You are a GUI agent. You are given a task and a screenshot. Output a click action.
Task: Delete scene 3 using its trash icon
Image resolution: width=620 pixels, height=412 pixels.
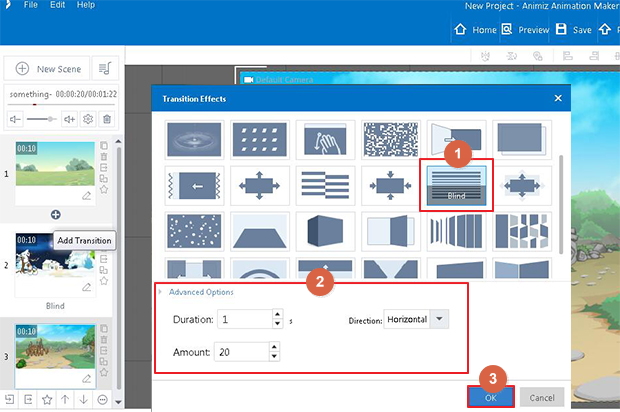point(104,339)
